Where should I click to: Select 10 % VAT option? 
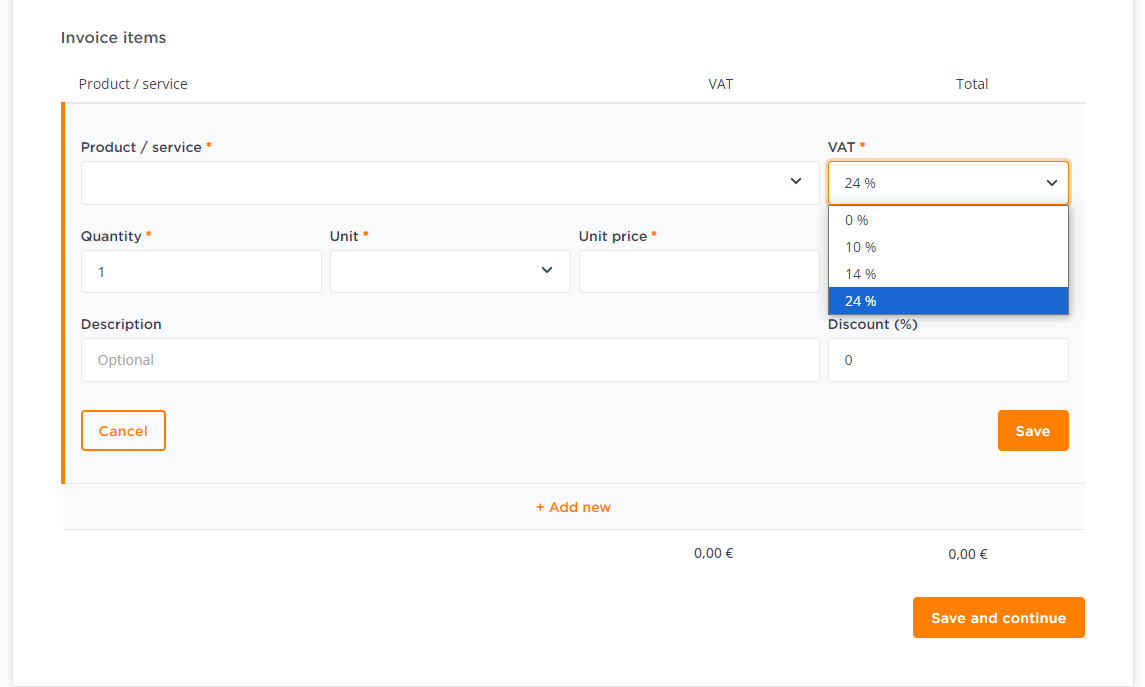(948, 247)
